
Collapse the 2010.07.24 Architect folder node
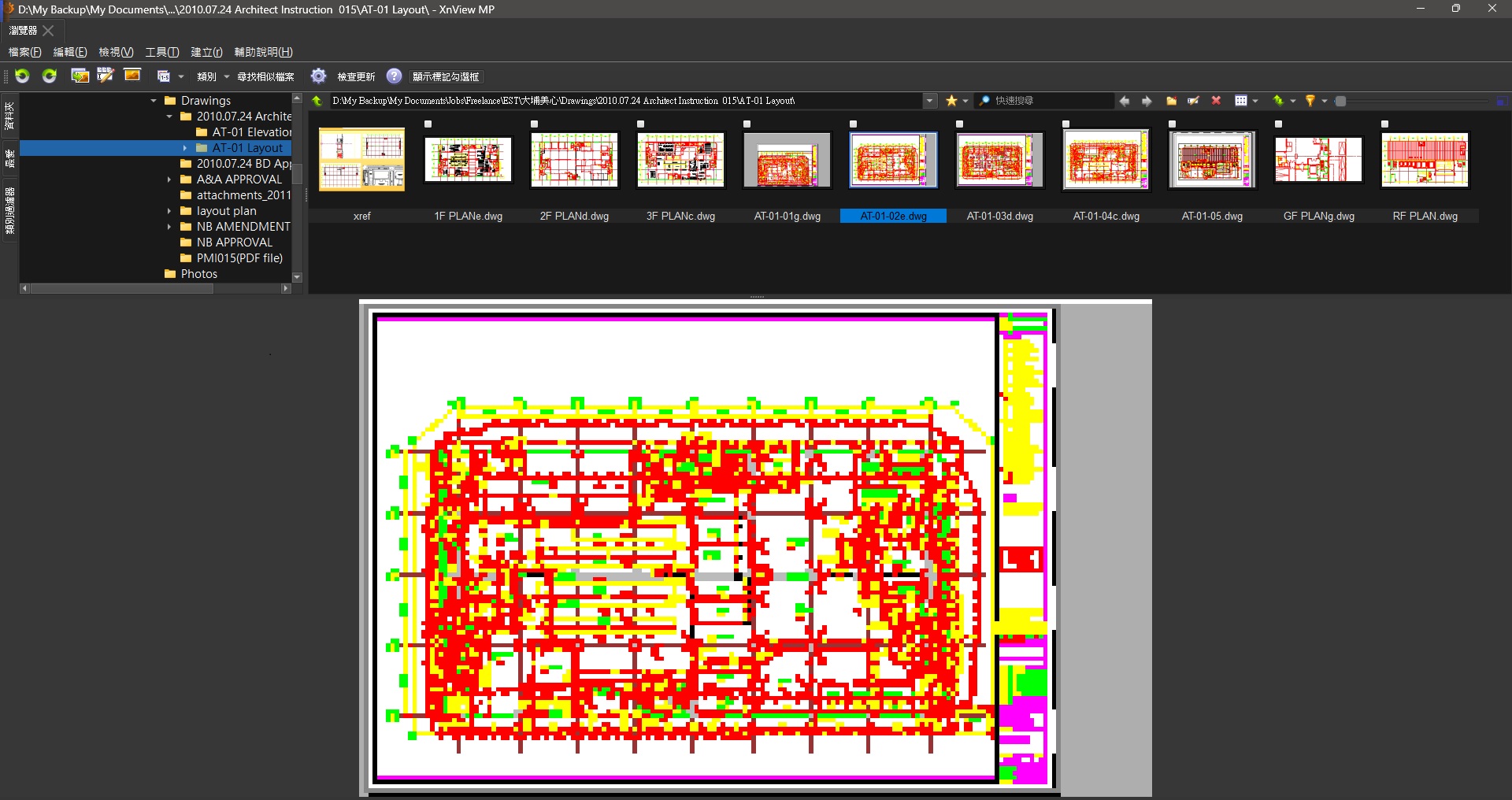click(x=169, y=117)
